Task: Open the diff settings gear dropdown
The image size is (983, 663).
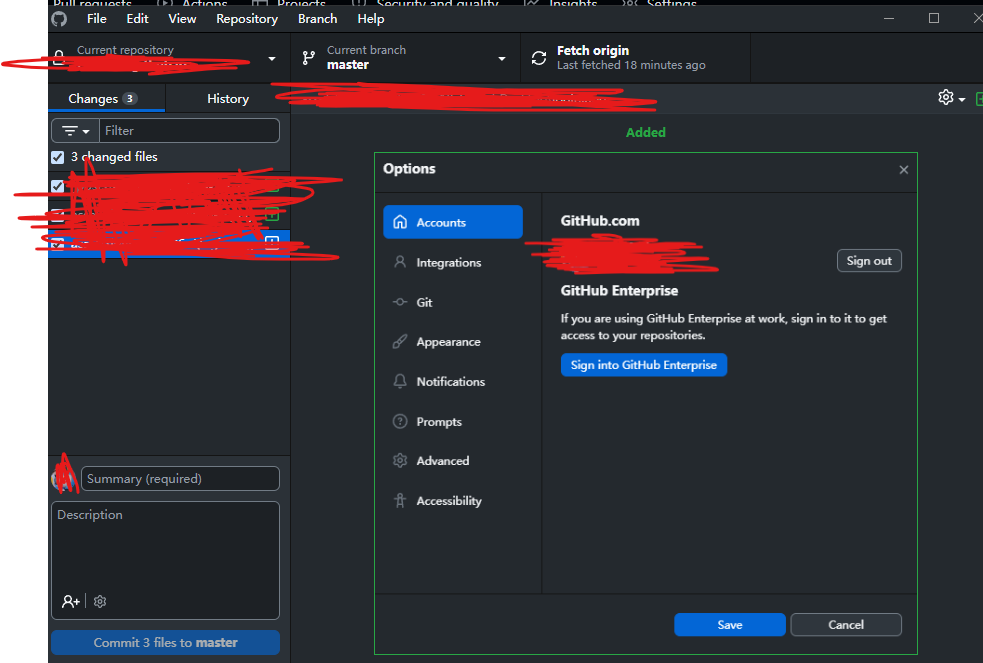Action: (951, 98)
